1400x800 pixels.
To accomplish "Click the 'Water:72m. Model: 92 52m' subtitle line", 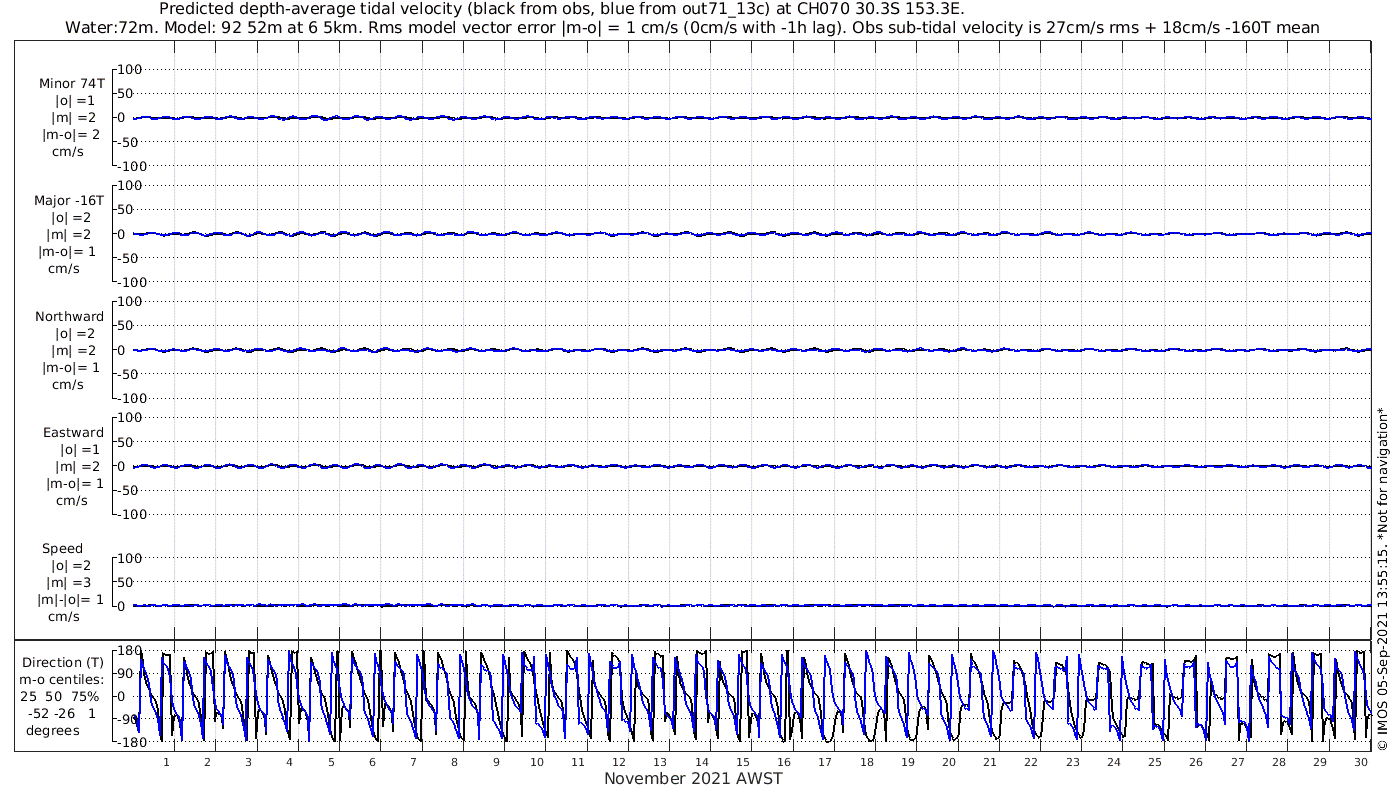I will tap(692, 27).
